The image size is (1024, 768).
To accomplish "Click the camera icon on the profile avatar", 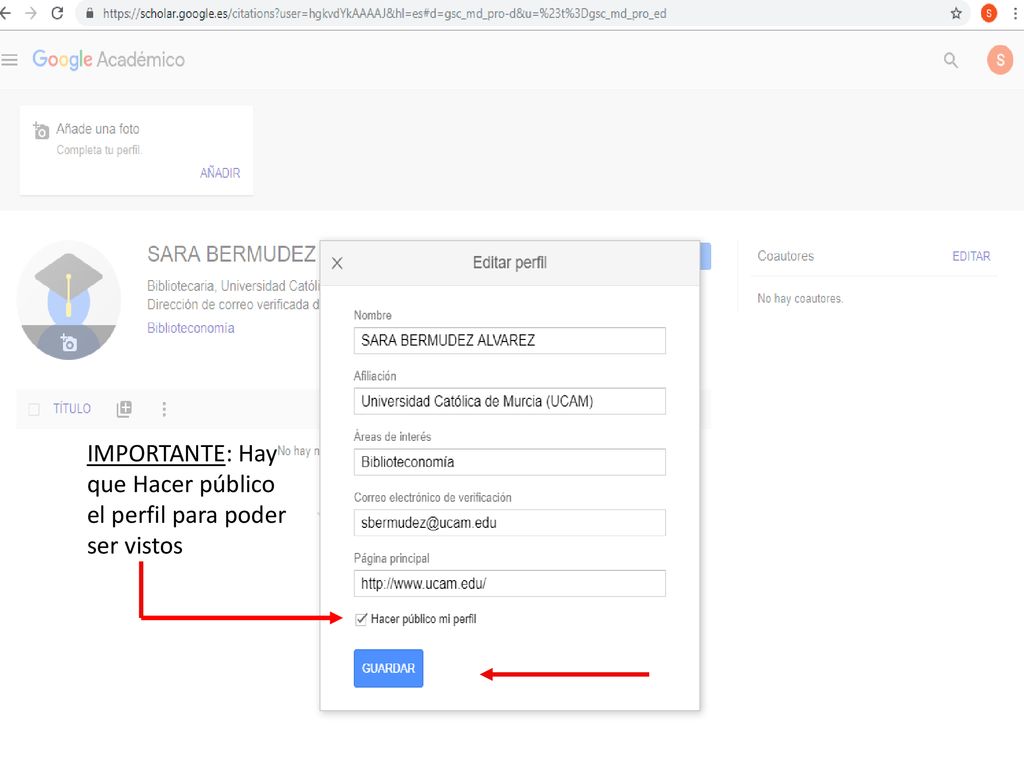I will (x=69, y=342).
